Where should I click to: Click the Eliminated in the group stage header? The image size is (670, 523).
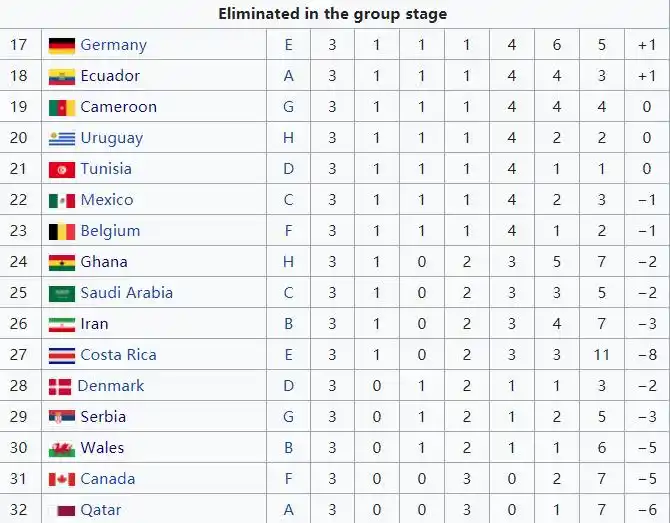pyautogui.click(x=333, y=14)
